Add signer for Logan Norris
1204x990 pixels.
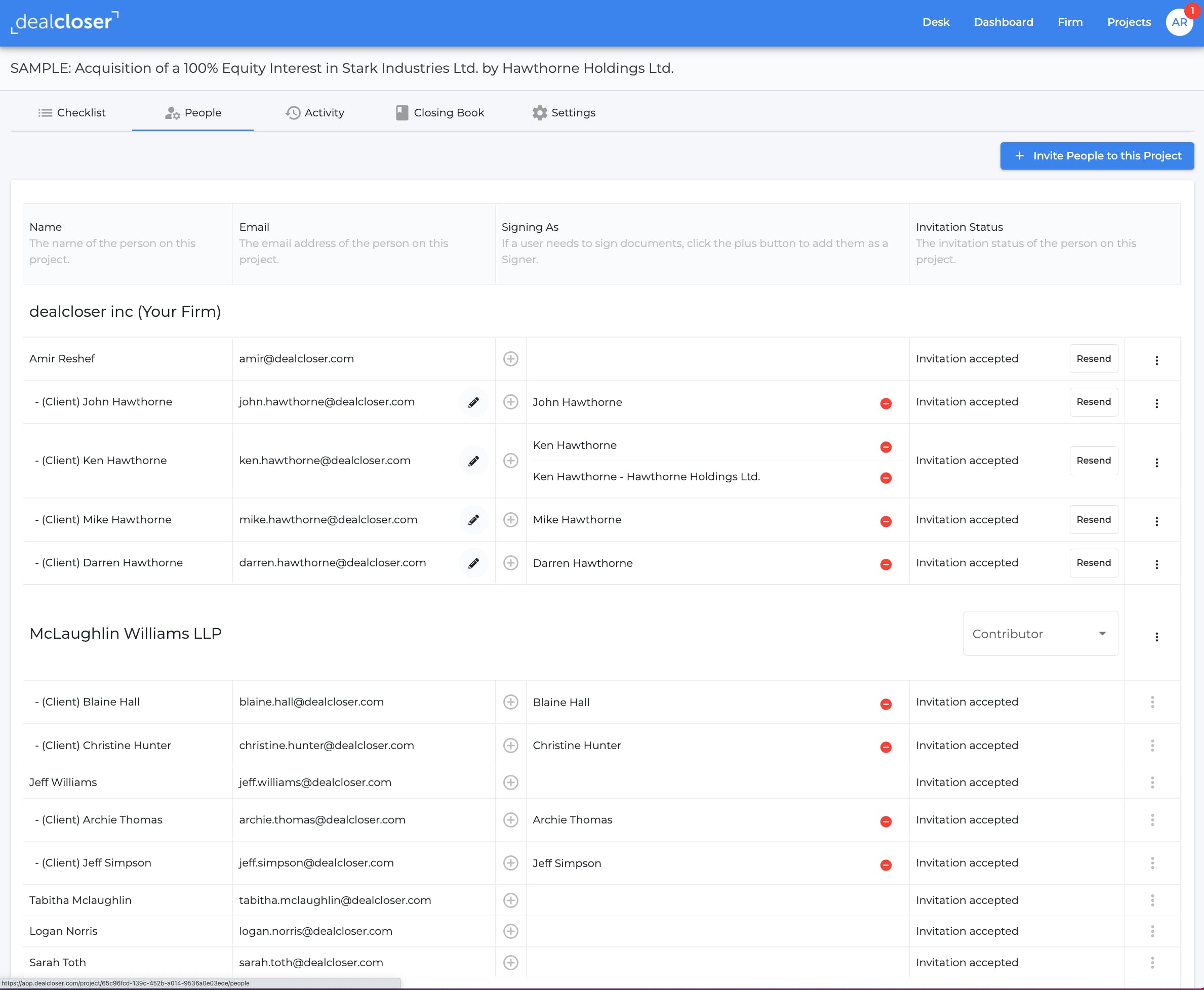[510, 931]
